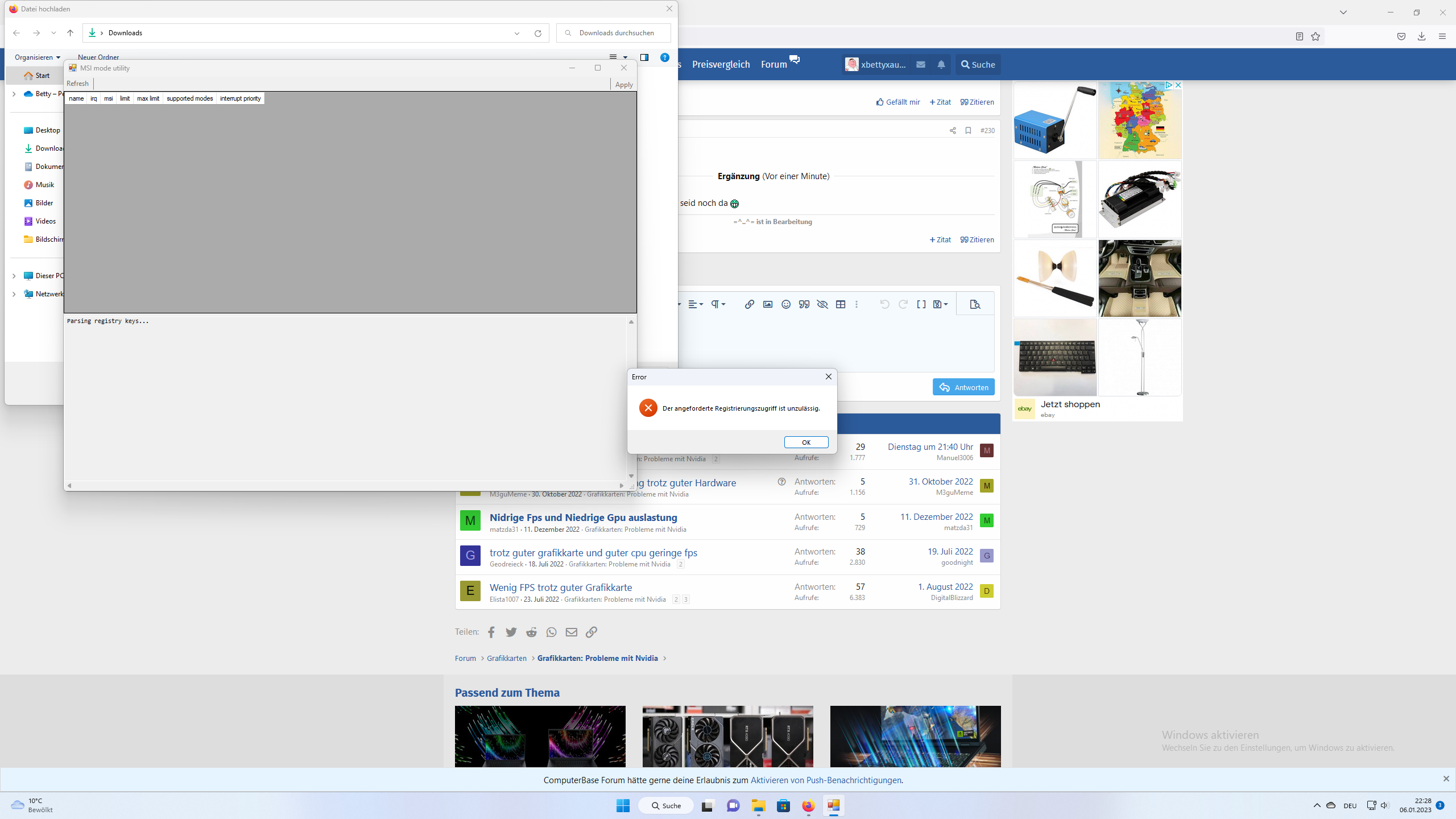Open text alignment dropdown in editor
The image size is (1456, 819).
point(696,304)
